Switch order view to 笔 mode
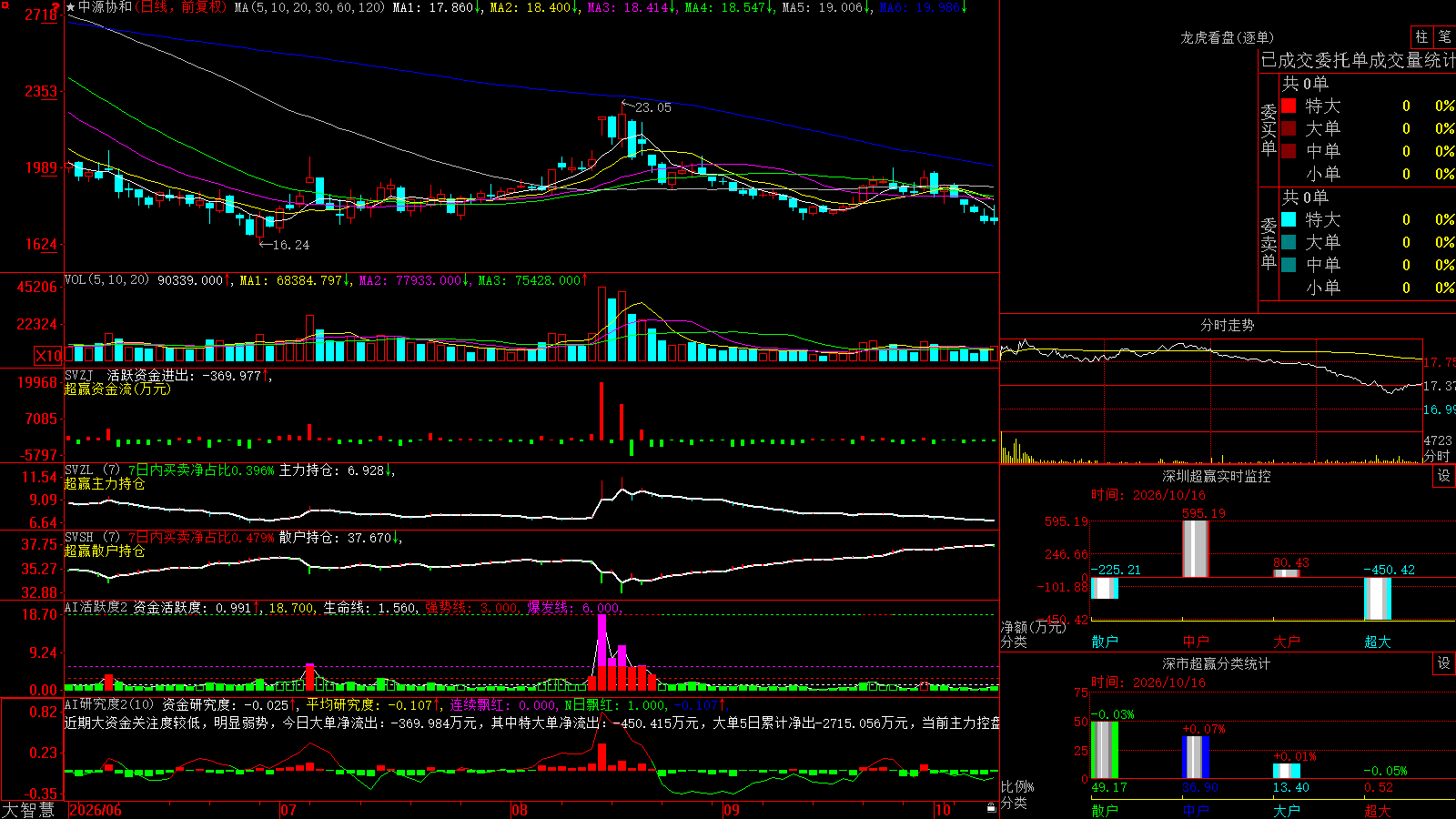Screen dimensions: 1456x819 [1444, 37]
